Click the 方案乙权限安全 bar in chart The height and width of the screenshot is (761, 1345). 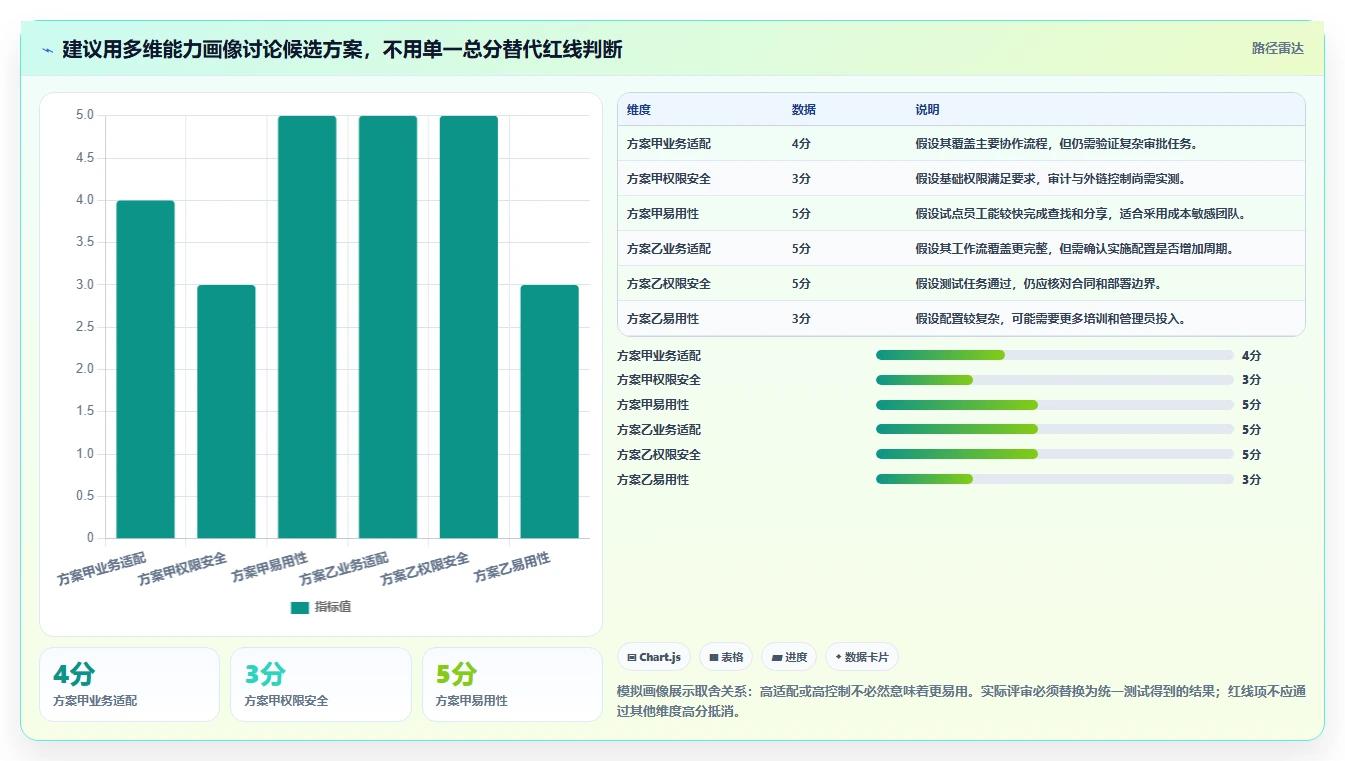click(x=469, y=327)
